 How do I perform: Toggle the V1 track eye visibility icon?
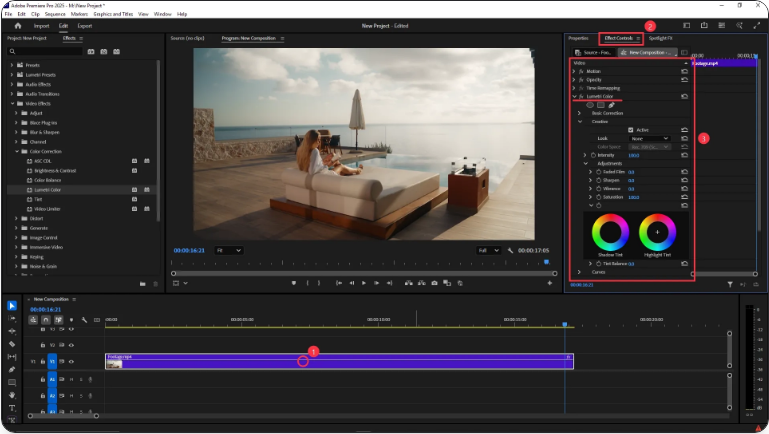click(x=71, y=361)
